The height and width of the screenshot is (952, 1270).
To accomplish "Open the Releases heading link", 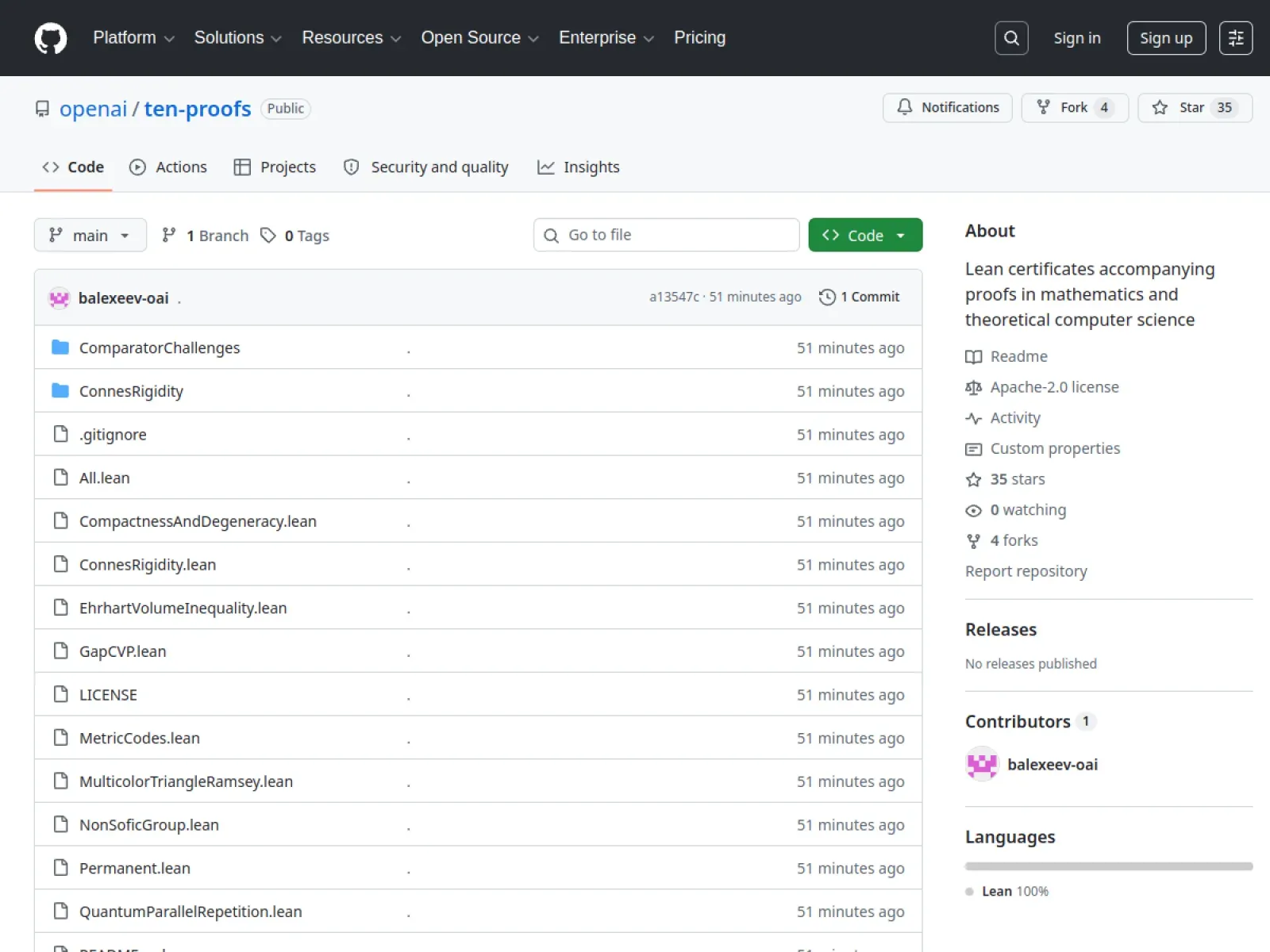I will 1001,629.
